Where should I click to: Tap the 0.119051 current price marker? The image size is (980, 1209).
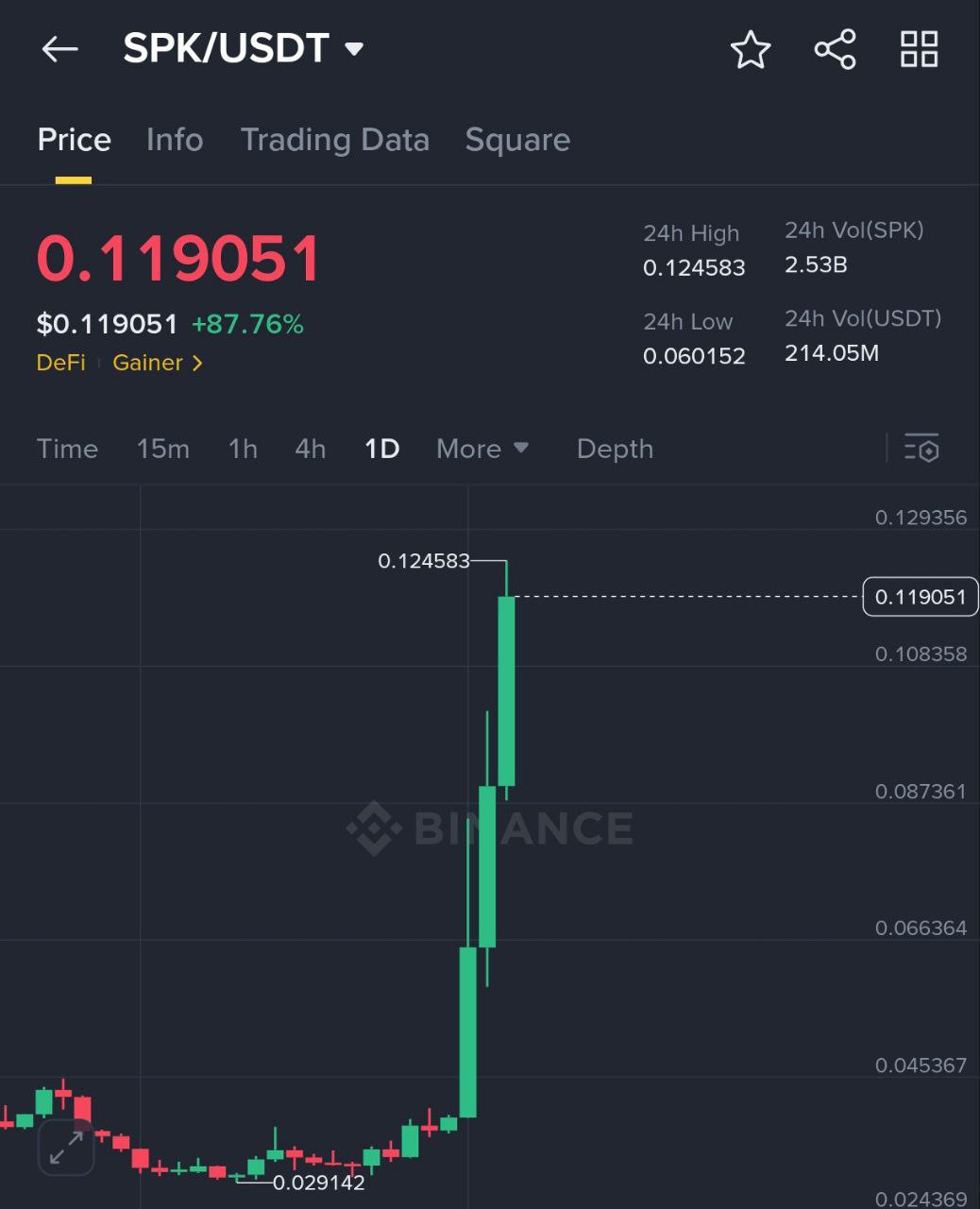point(920,597)
